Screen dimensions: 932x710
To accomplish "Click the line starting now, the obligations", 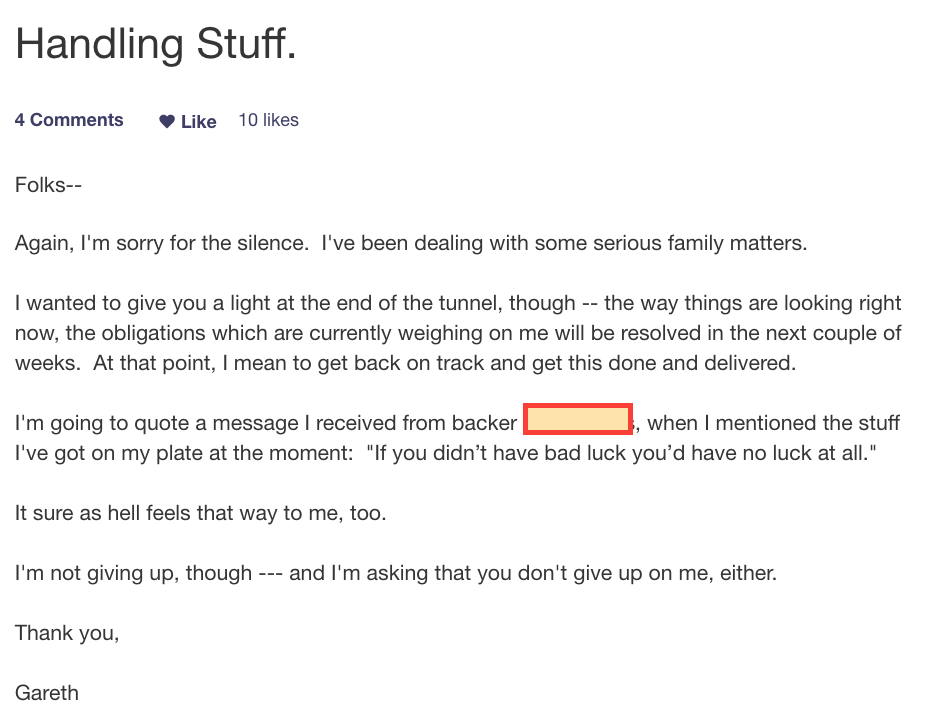I will tap(458, 333).
